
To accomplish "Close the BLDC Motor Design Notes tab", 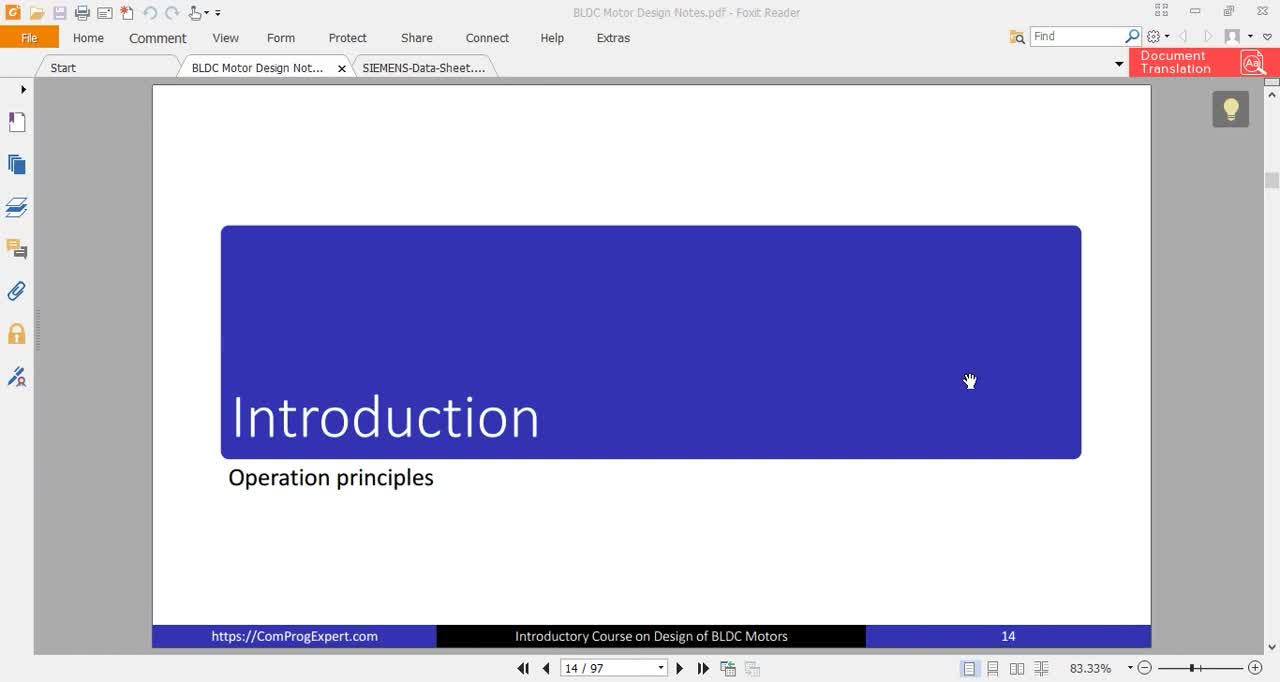I will (342, 69).
